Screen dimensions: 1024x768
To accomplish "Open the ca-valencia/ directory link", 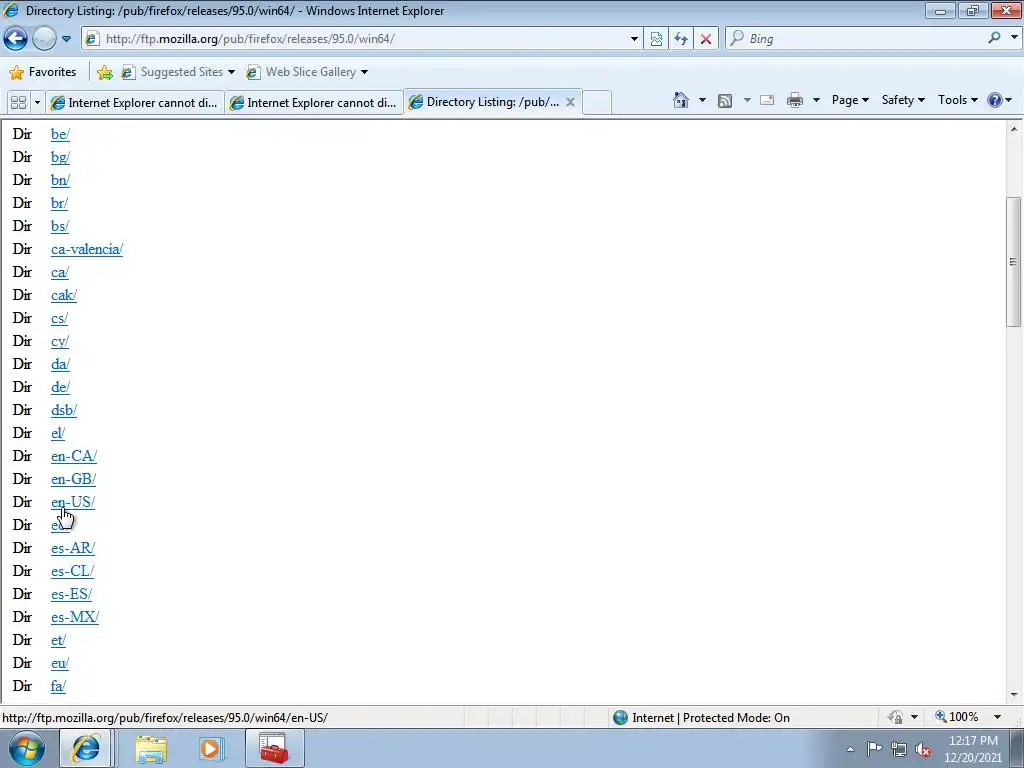I will (x=87, y=249).
